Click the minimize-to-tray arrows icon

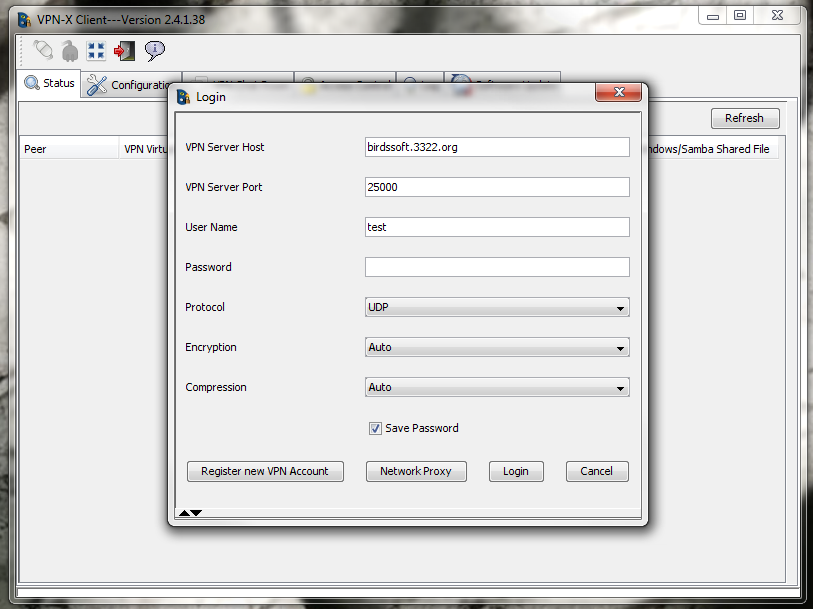tap(96, 51)
